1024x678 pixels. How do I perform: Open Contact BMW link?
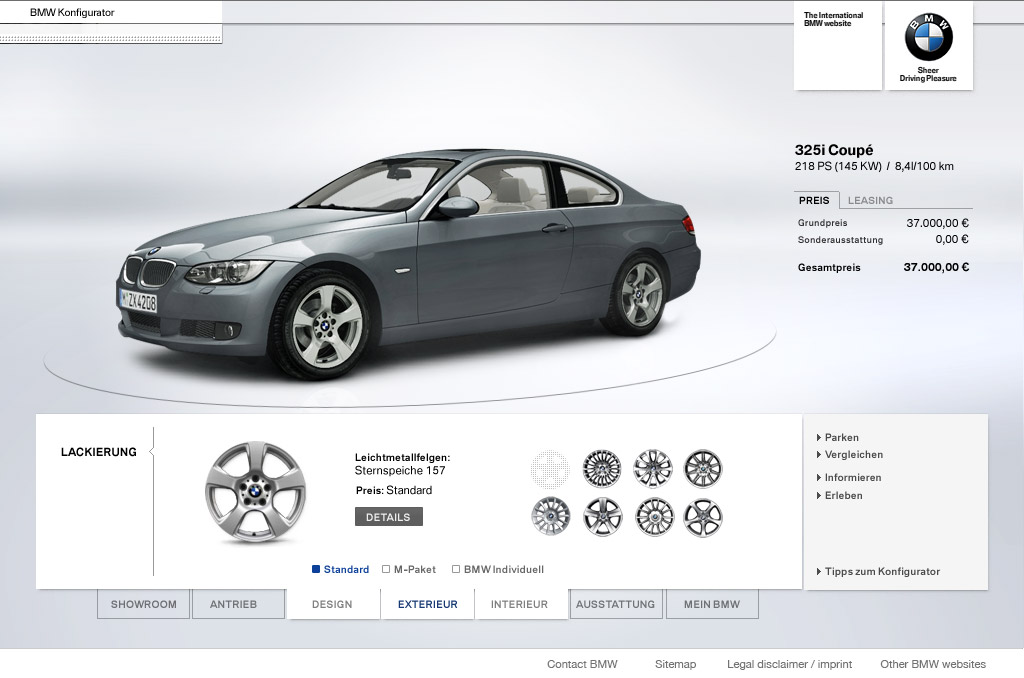click(x=582, y=664)
